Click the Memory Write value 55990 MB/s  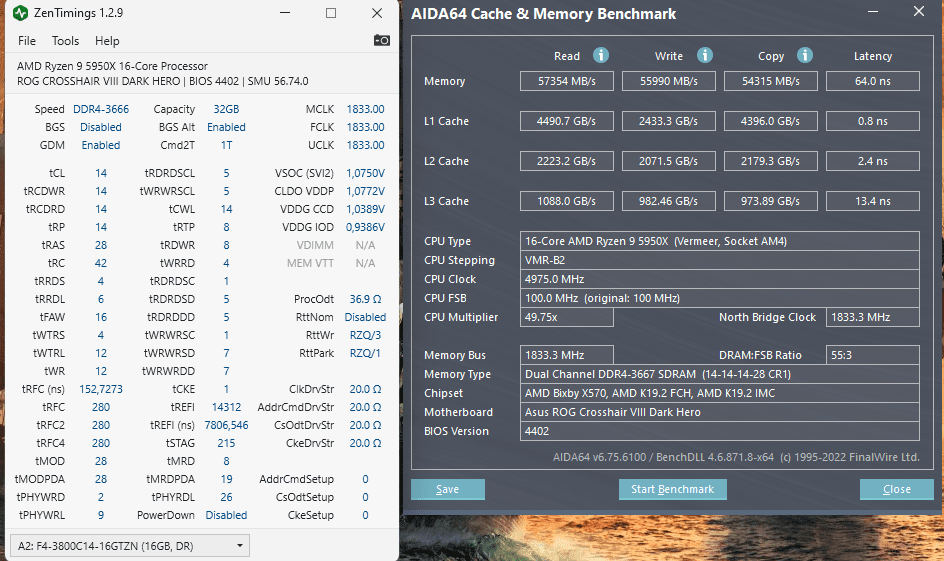(669, 81)
